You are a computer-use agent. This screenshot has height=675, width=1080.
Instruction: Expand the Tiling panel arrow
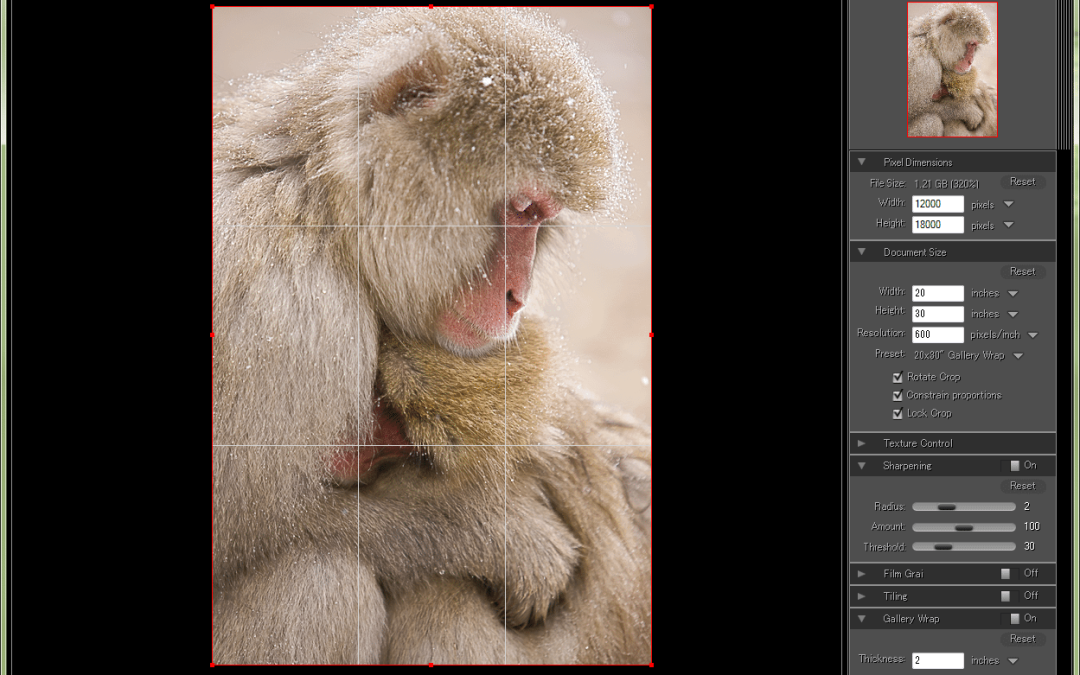[x=862, y=596]
